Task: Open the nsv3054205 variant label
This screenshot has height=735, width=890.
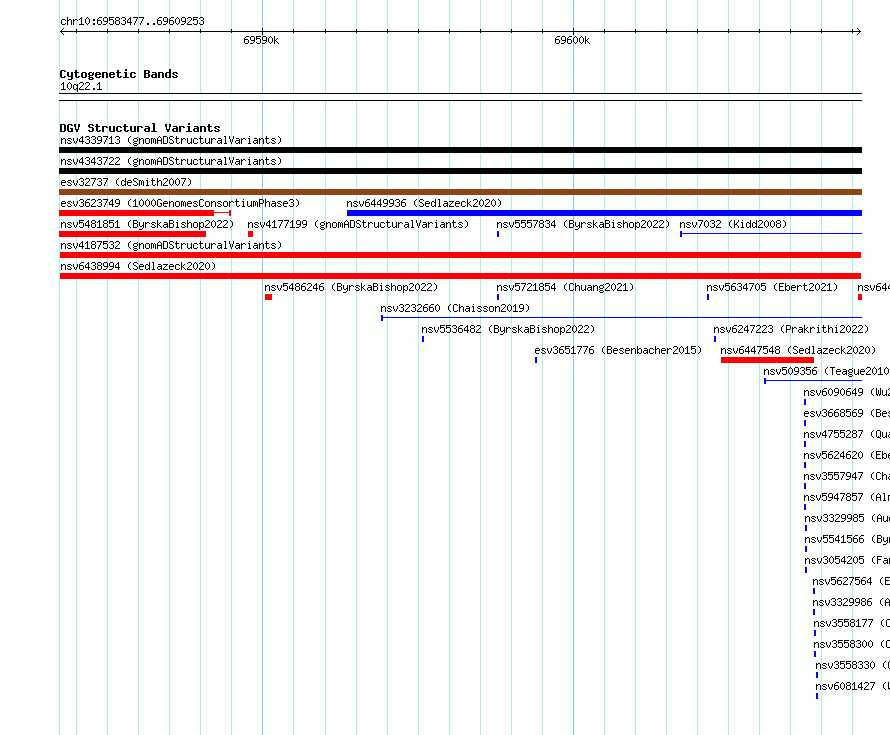Action: [x=847, y=560]
